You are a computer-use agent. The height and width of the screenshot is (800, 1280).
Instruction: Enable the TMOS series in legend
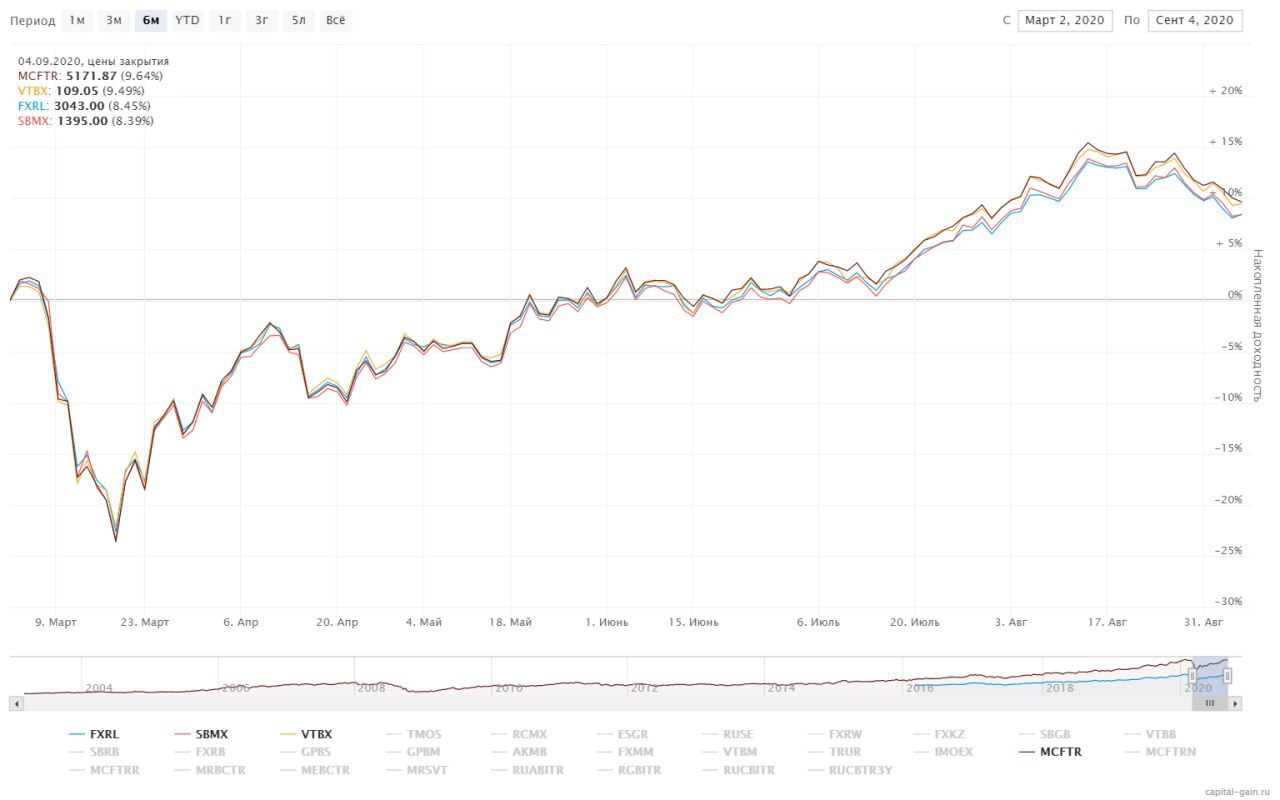(x=413, y=734)
